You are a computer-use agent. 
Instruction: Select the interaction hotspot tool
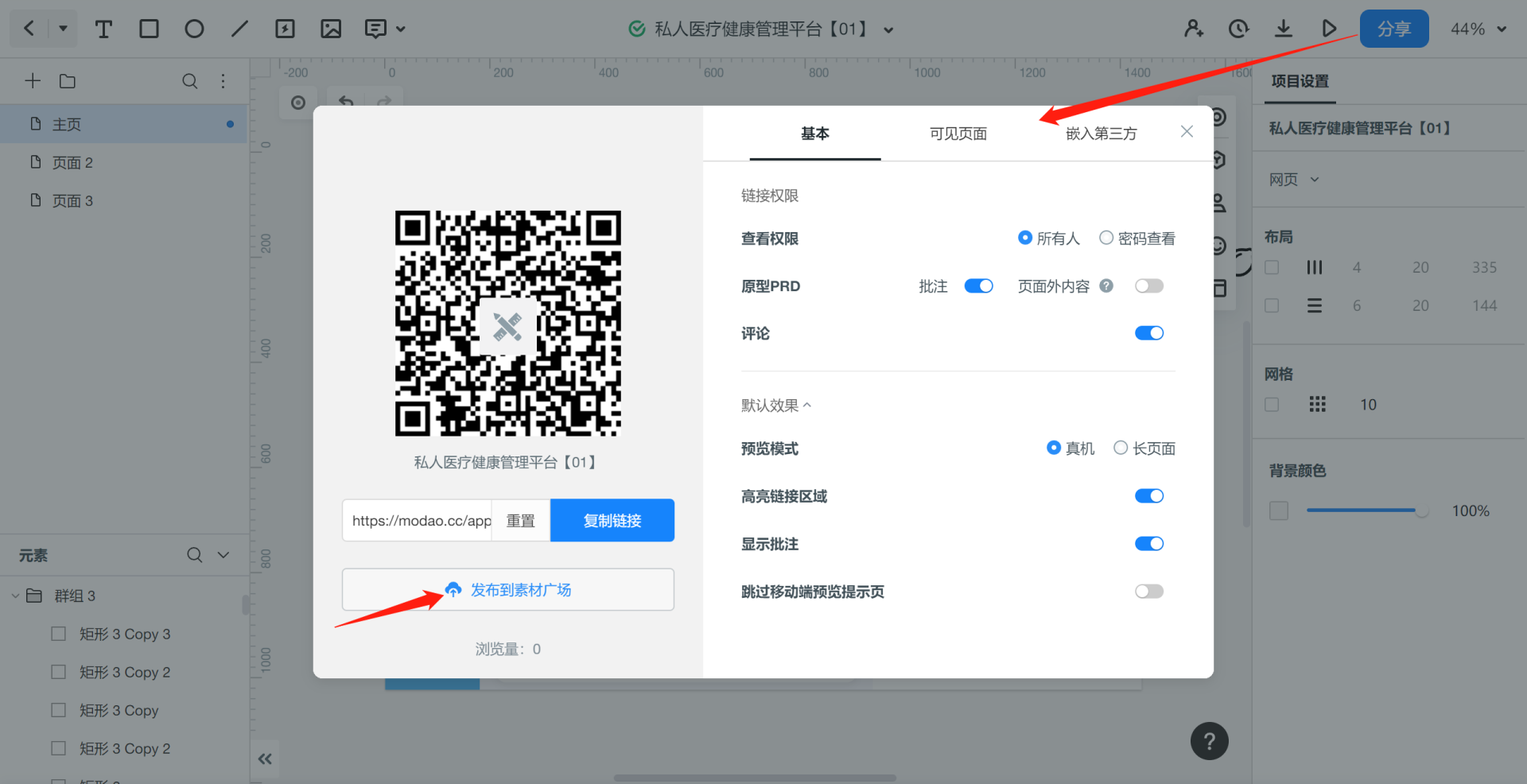pos(285,29)
